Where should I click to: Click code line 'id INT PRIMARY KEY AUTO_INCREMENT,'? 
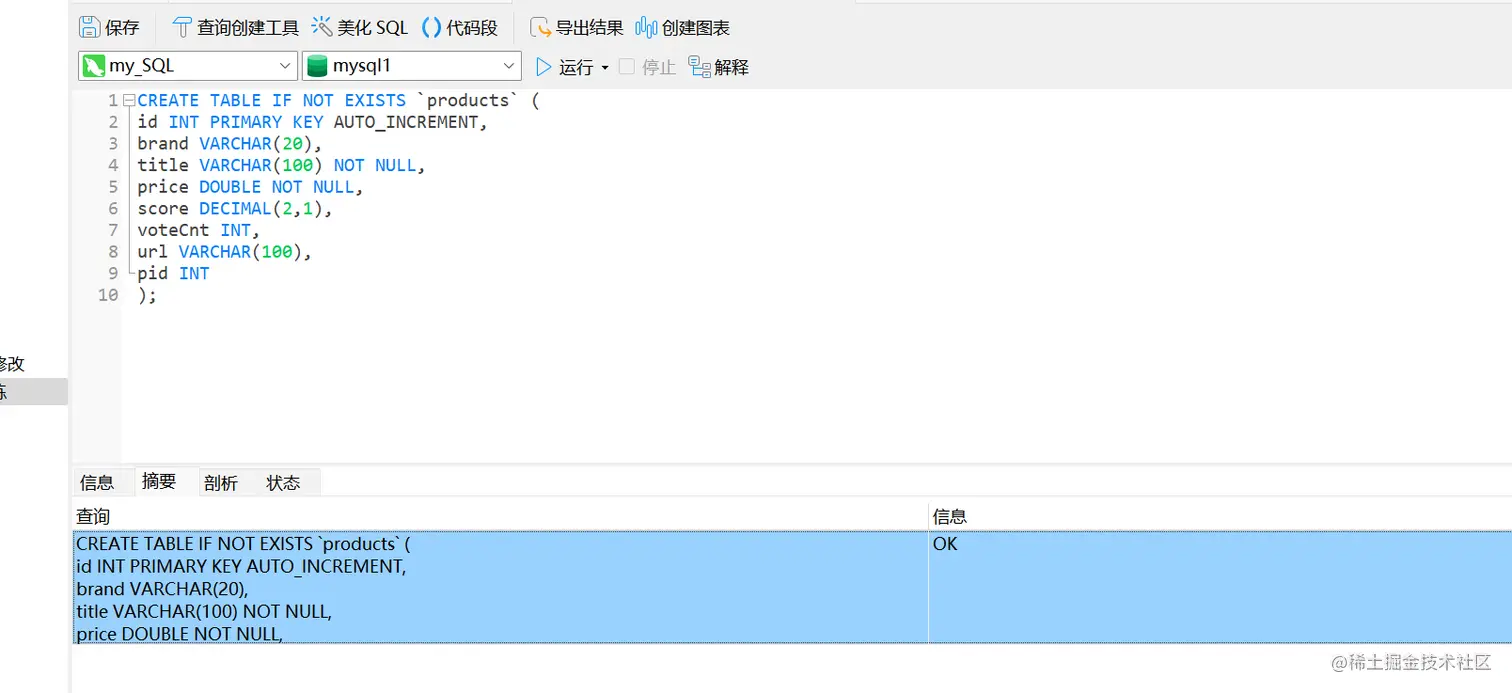pyautogui.click(x=312, y=122)
